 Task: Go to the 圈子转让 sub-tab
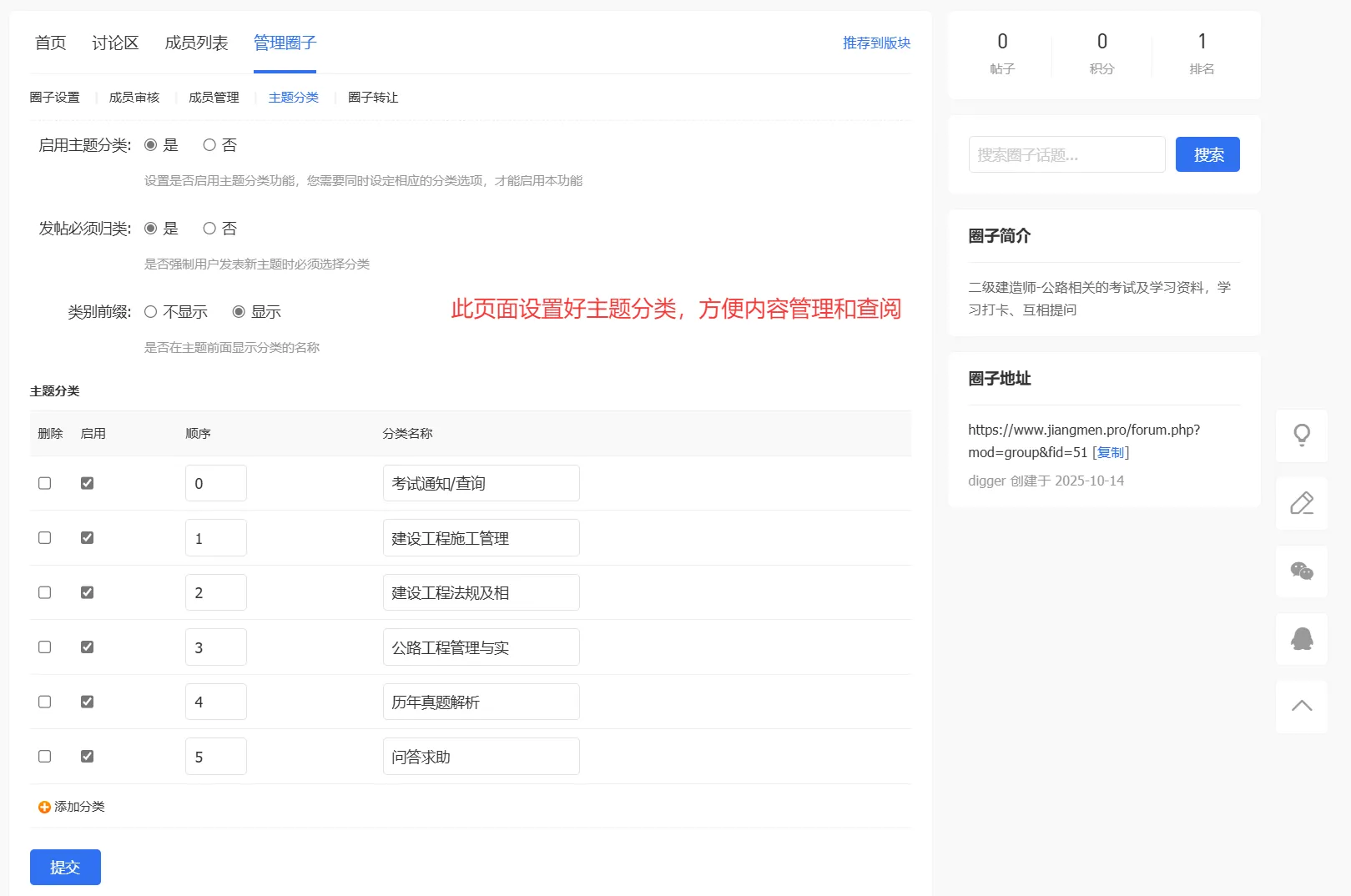click(373, 98)
